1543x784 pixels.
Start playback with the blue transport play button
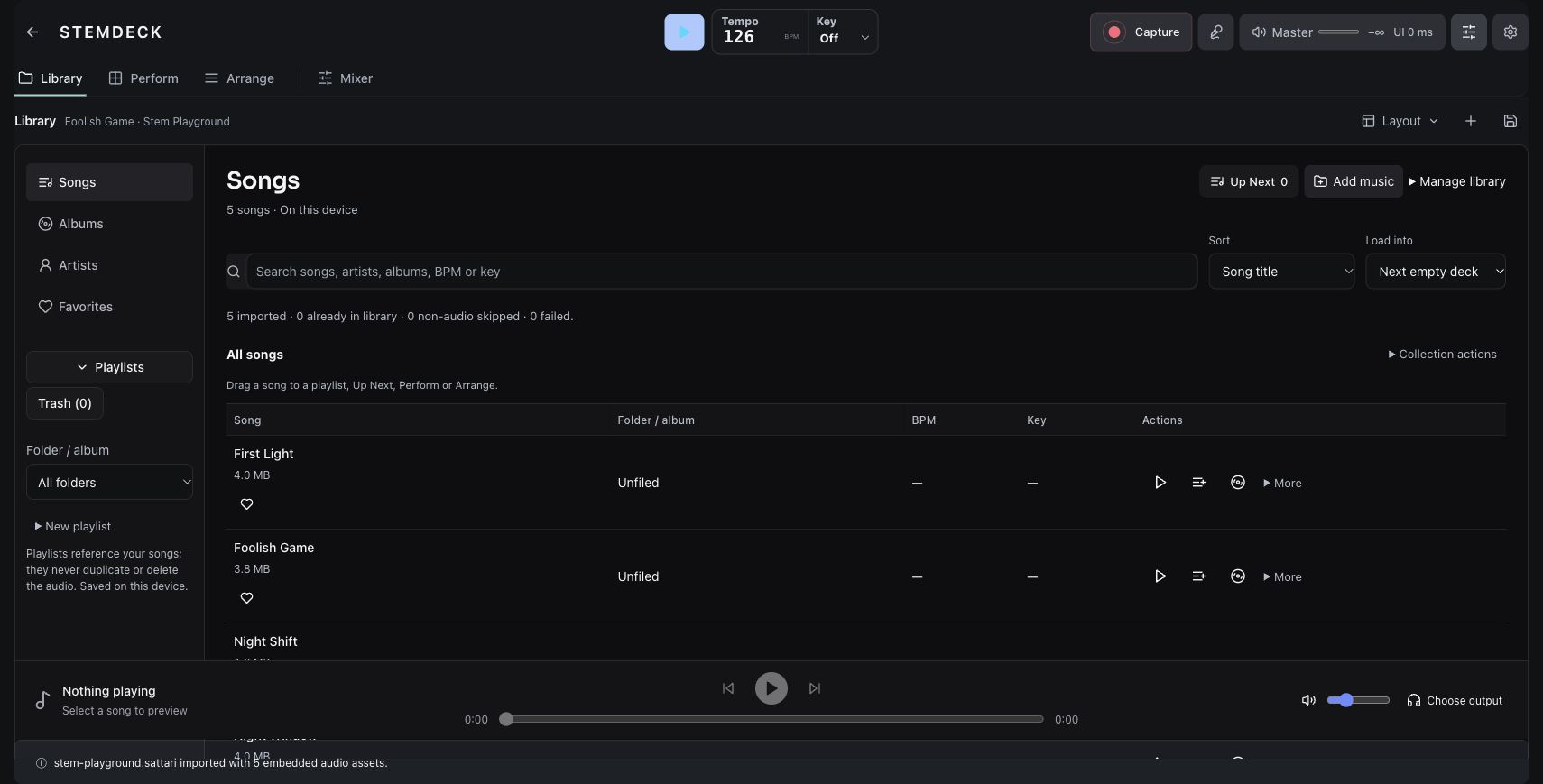tap(684, 32)
